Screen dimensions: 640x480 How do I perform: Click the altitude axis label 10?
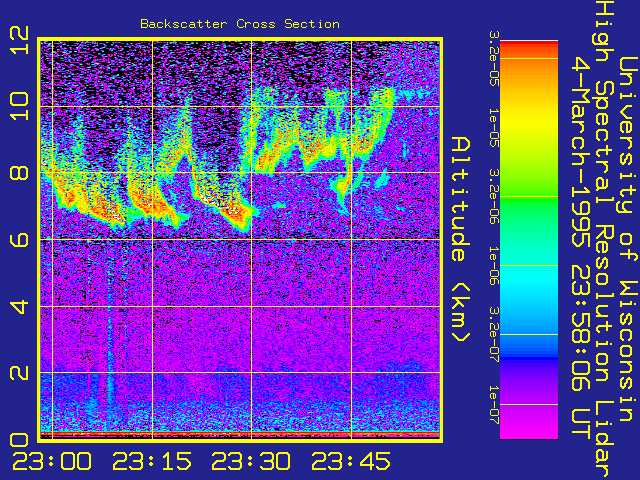point(20,106)
